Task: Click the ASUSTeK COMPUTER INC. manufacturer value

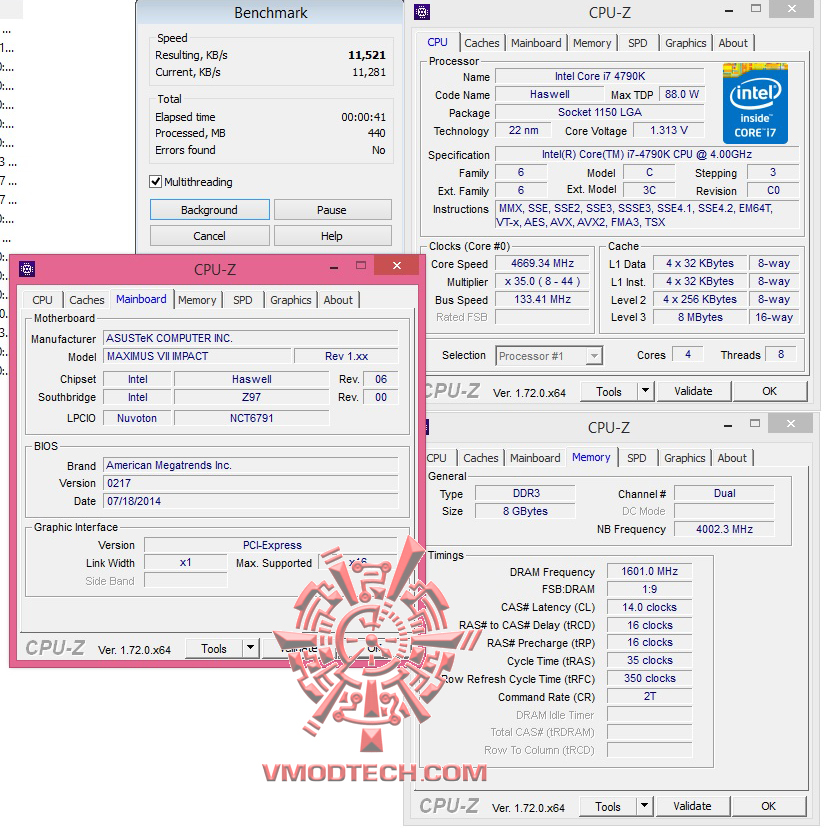Action: point(251,338)
